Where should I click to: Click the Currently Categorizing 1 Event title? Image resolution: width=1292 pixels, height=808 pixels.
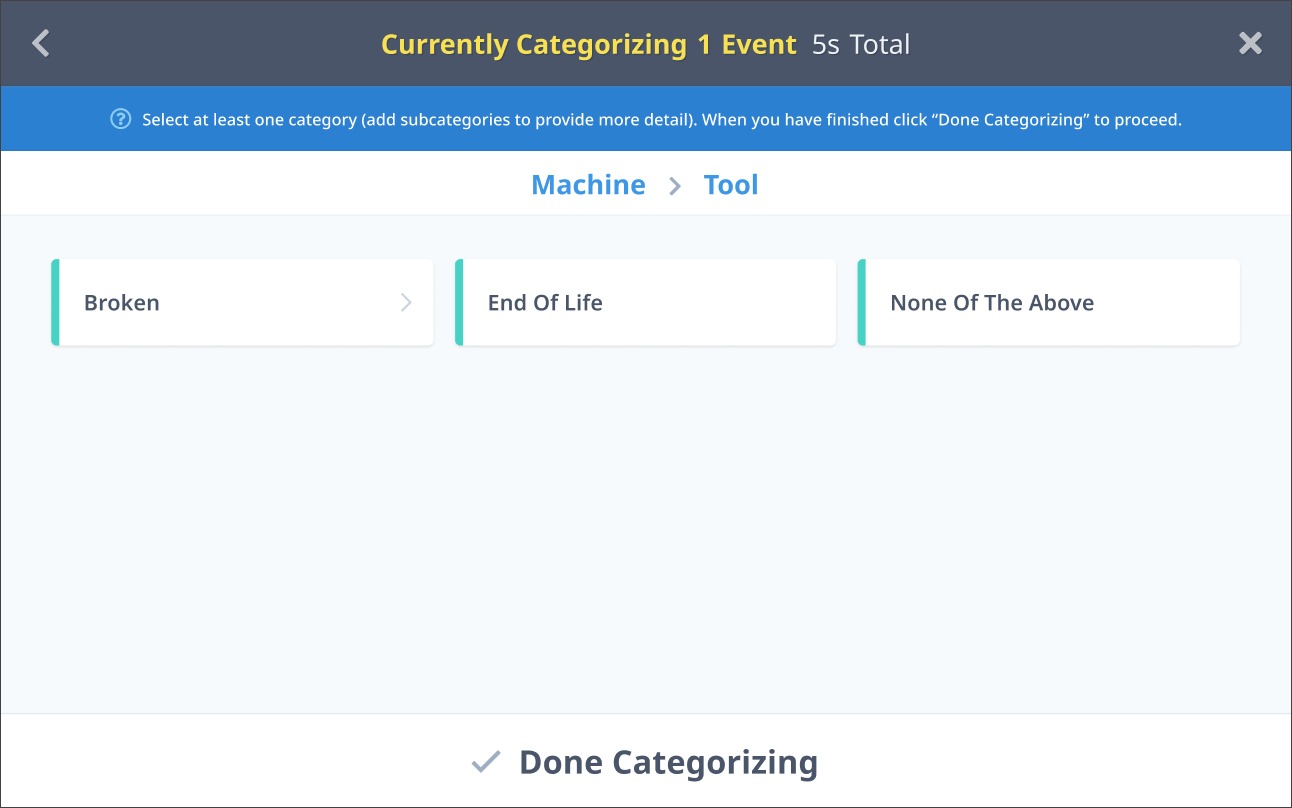click(589, 45)
